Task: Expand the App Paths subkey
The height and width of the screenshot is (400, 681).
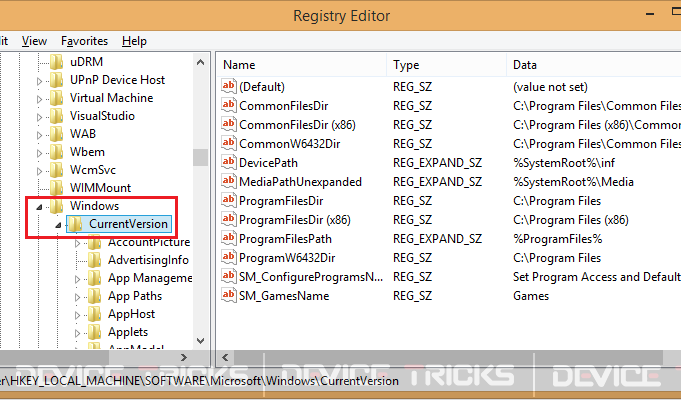Action: [77, 297]
